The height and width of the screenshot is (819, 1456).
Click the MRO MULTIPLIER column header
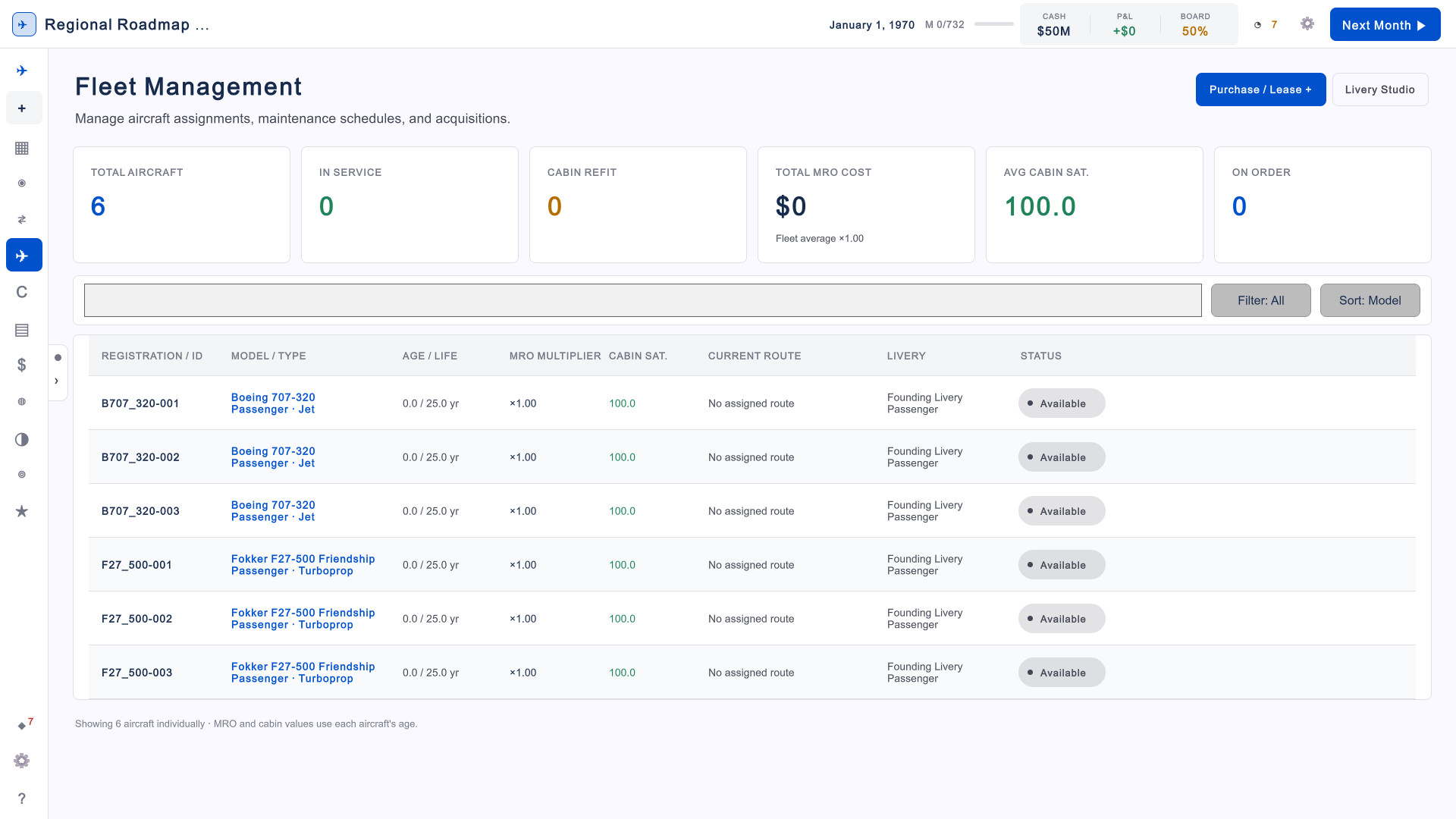tap(555, 356)
